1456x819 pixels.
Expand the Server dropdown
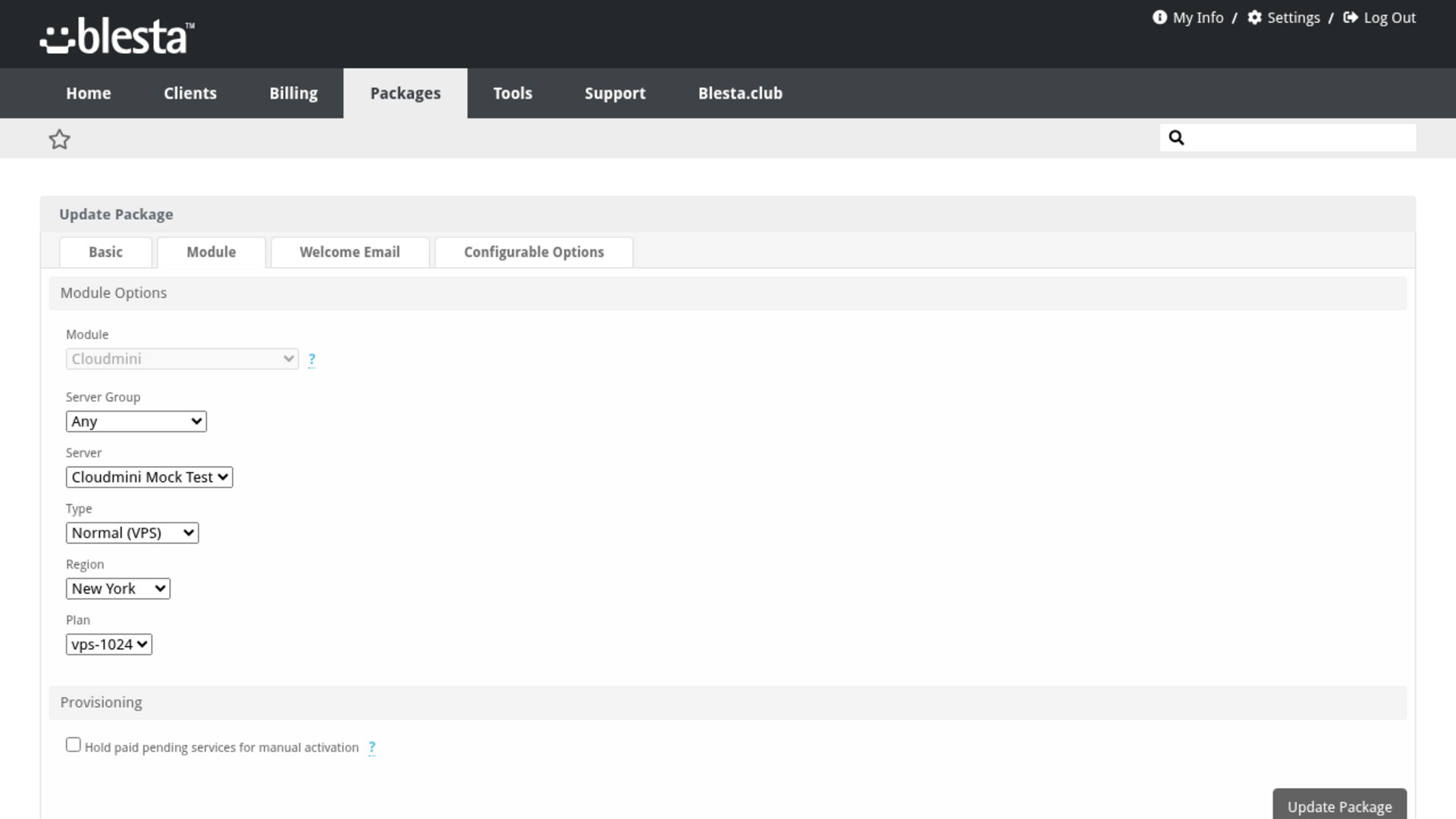(x=149, y=477)
